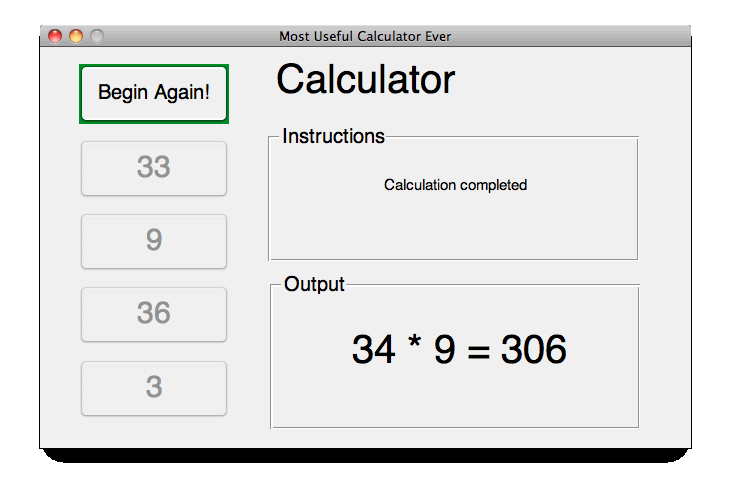Image resolution: width=731 pixels, height=503 pixels.
Task: Hit the number 3 button
Action: (x=154, y=387)
